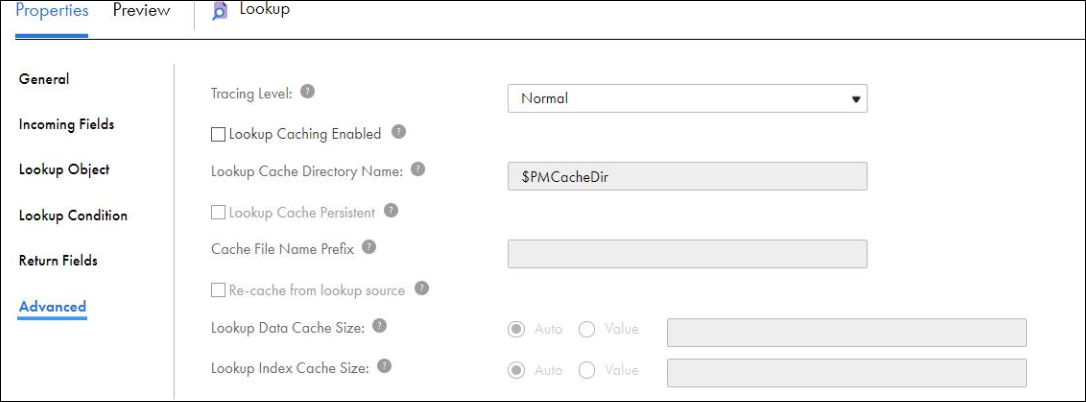Select the Properties tab
This screenshot has height=402, width=1086.
(x=52, y=11)
